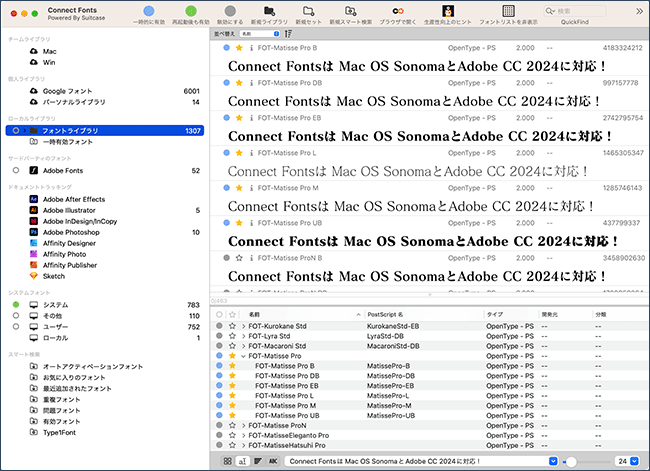Collapse the FOT-Matisse Pro family
The width and height of the screenshot is (650, 471).
pos(243,356)
